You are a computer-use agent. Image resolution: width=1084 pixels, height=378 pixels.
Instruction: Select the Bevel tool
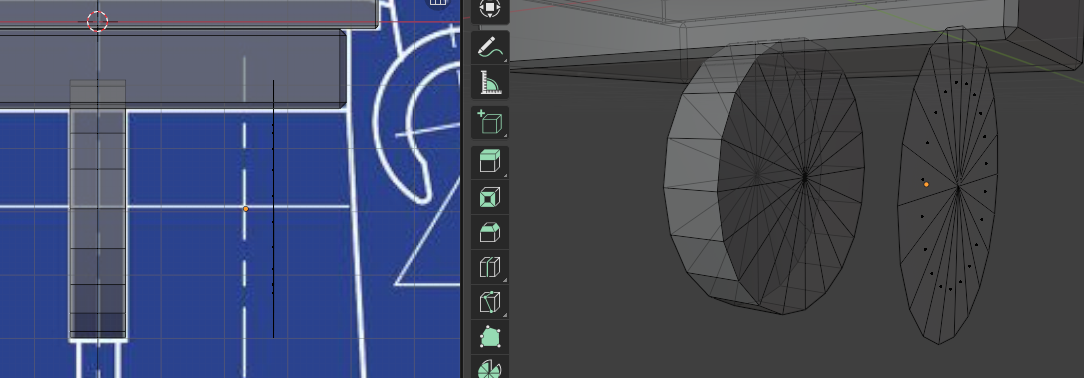point(490,232)
